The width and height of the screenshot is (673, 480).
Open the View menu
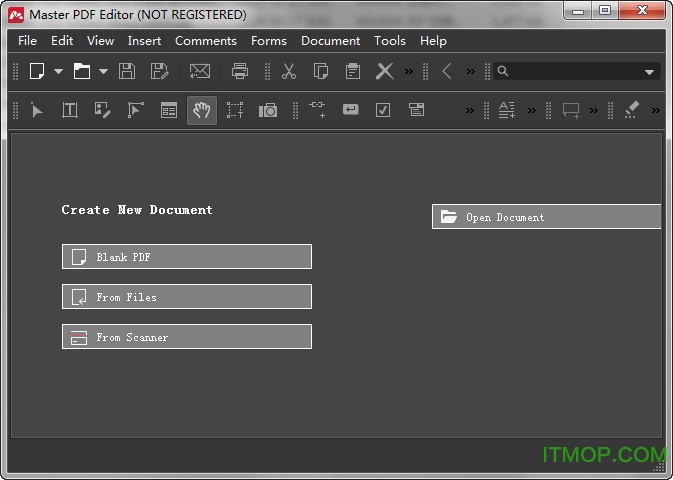tap(100, 41)
